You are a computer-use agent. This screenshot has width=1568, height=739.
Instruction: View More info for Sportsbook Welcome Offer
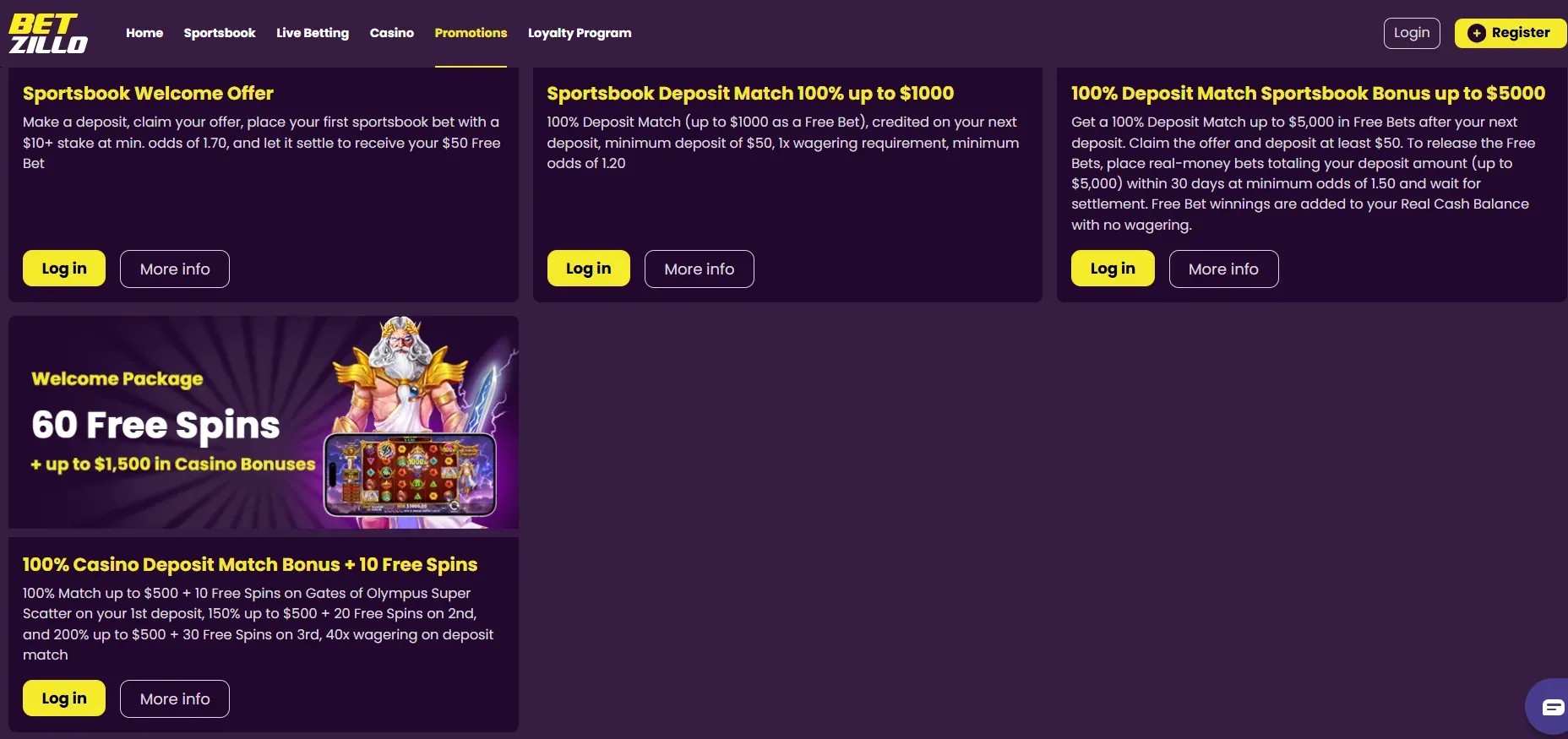175,269
